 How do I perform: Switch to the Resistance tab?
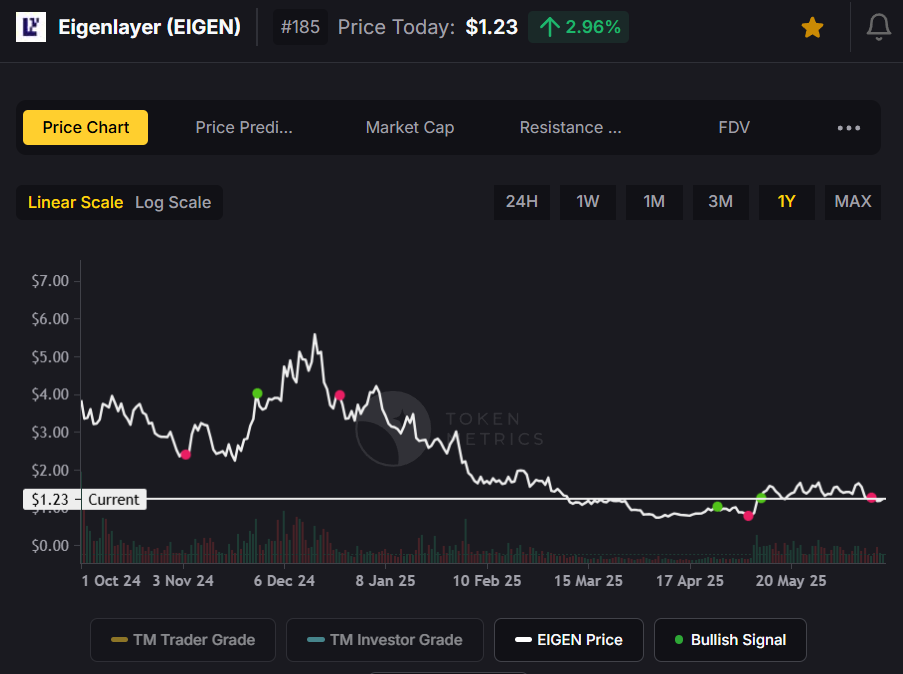pyautogui.click(x=570, y=127)
